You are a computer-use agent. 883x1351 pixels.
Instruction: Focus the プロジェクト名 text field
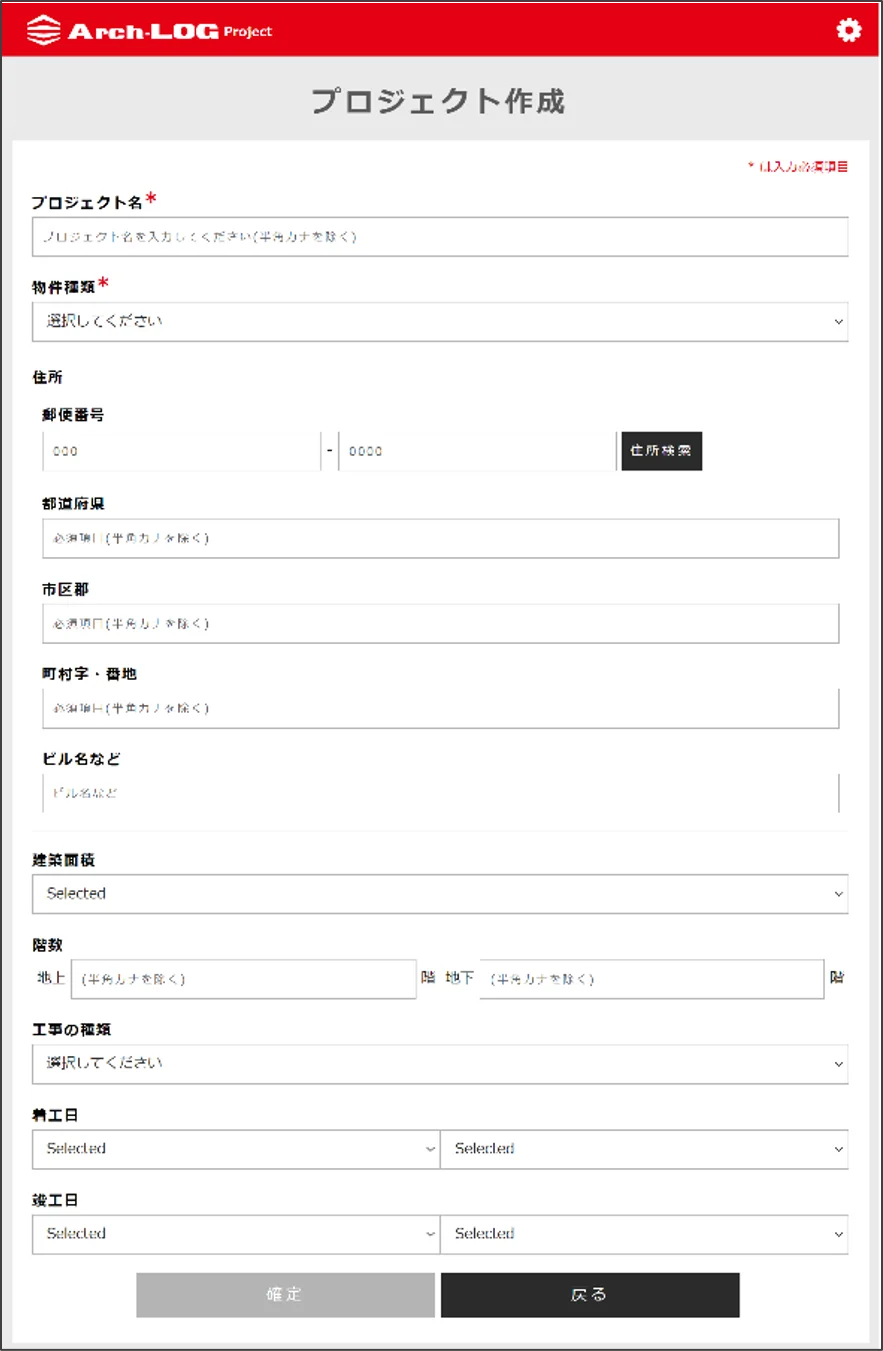click(x=440, y=237)
